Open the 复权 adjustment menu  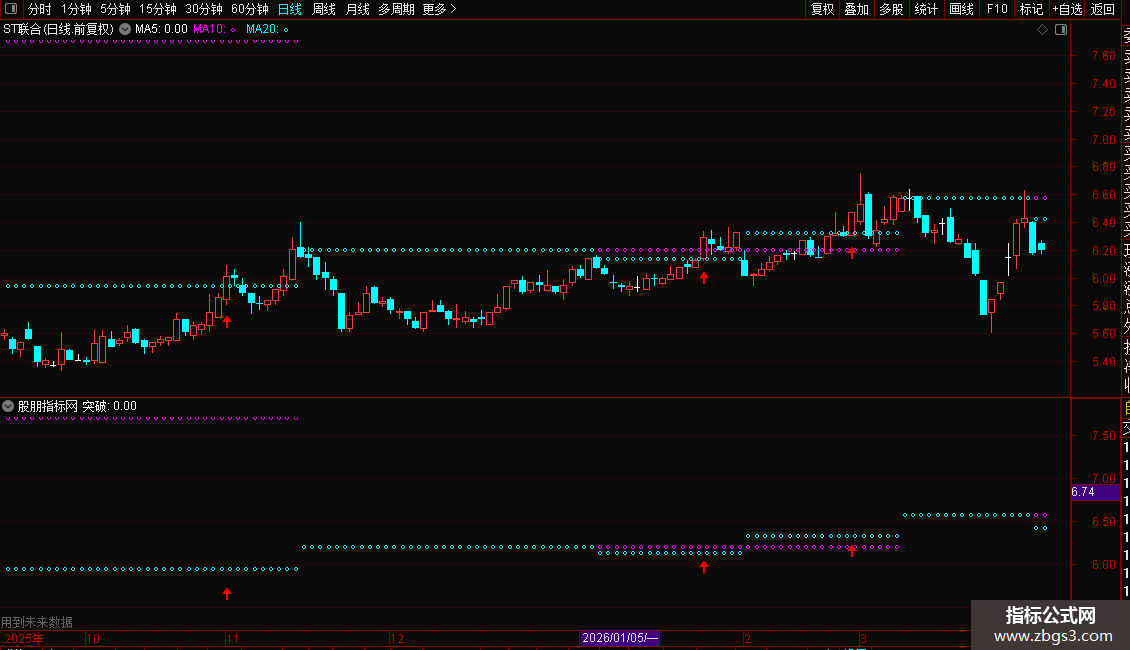(822, 9)
